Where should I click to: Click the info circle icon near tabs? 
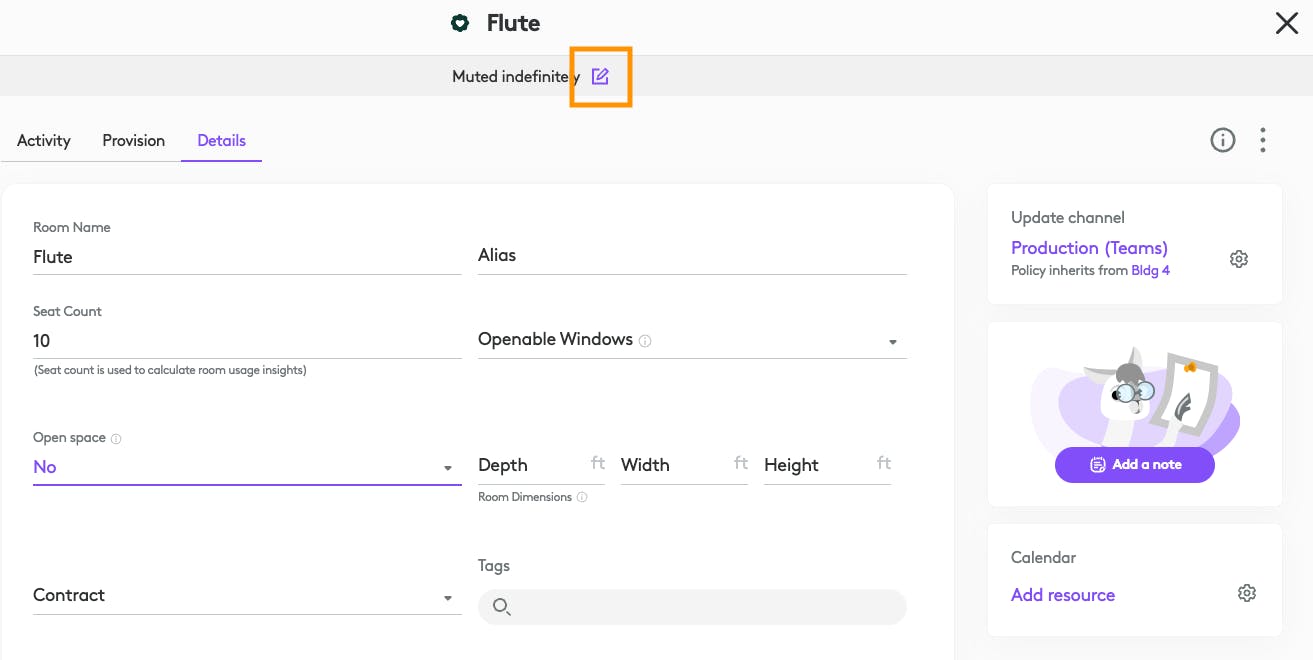click(x=1223, y=140)
